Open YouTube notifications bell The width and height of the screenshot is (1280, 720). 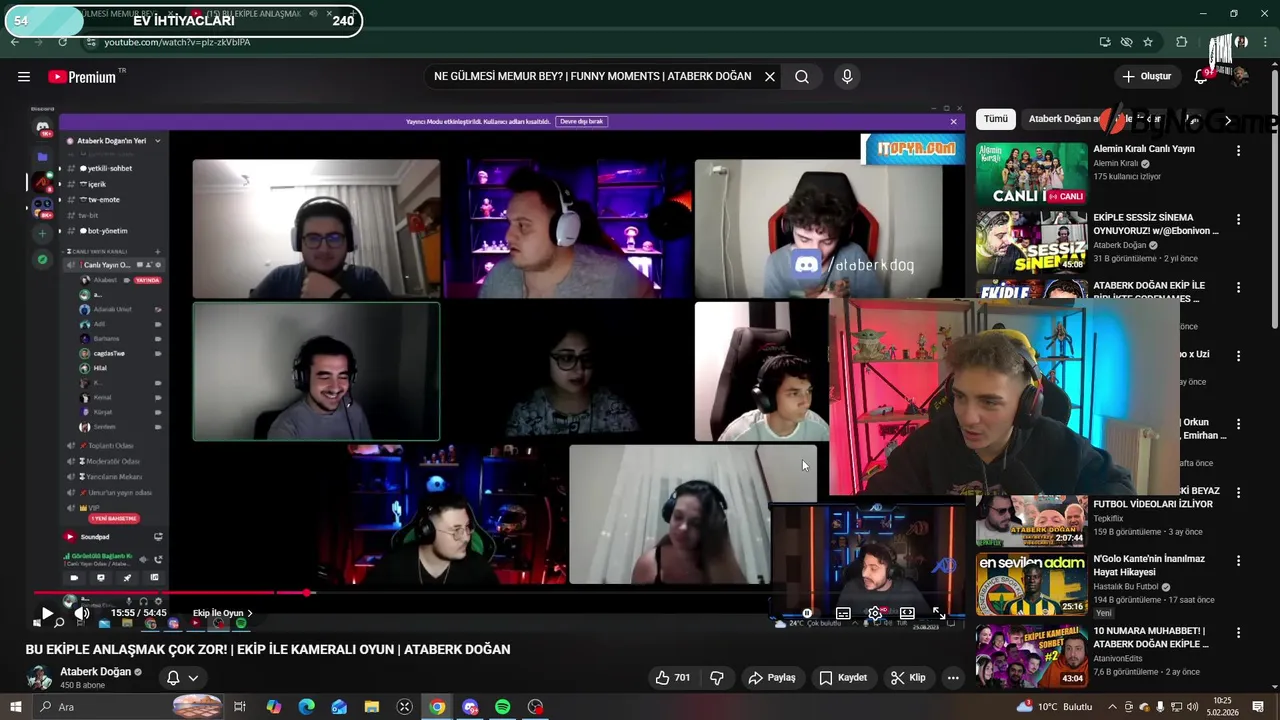[1201, 77]
